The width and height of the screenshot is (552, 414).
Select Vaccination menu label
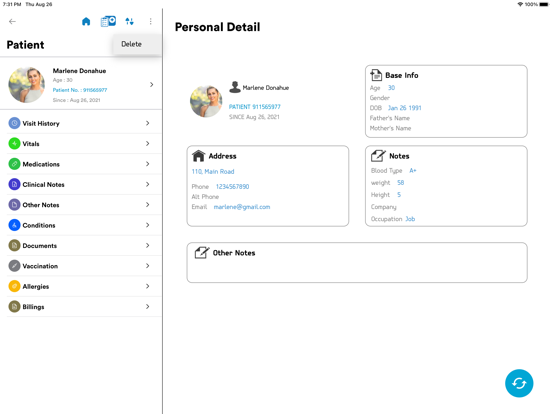click(x=40, y=266)
